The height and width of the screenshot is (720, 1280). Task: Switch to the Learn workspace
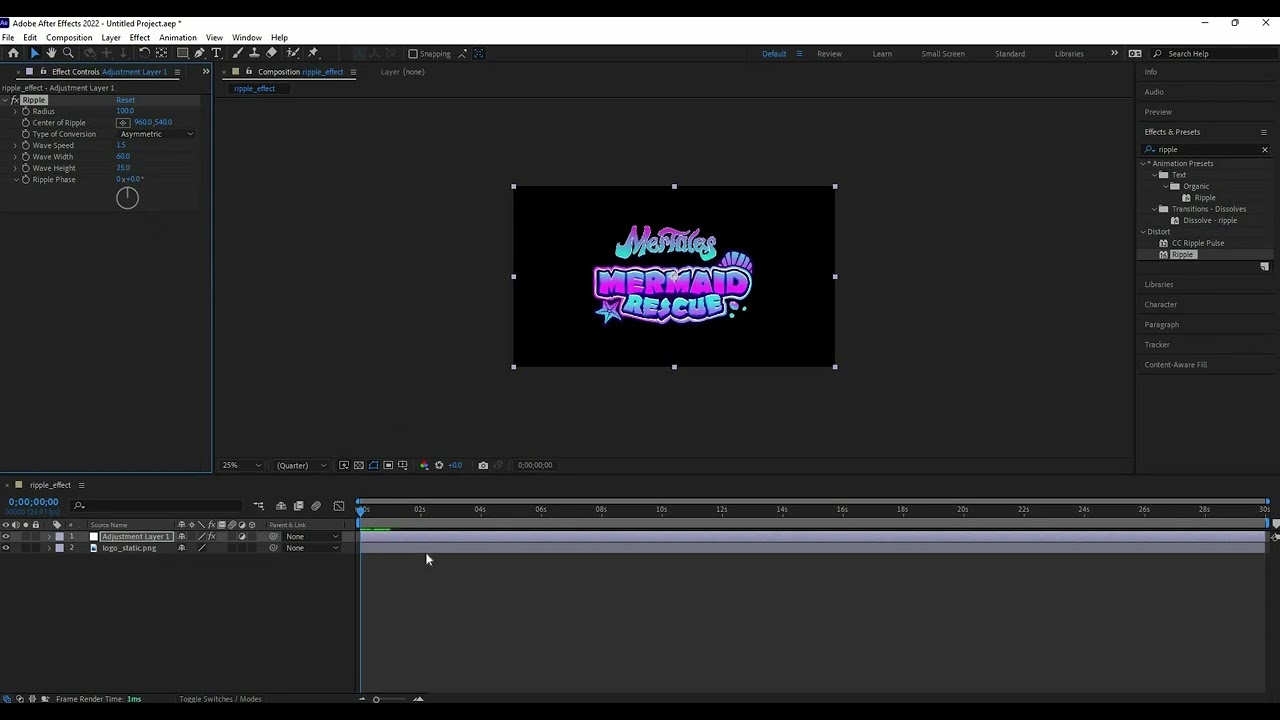tap(882, 54)
